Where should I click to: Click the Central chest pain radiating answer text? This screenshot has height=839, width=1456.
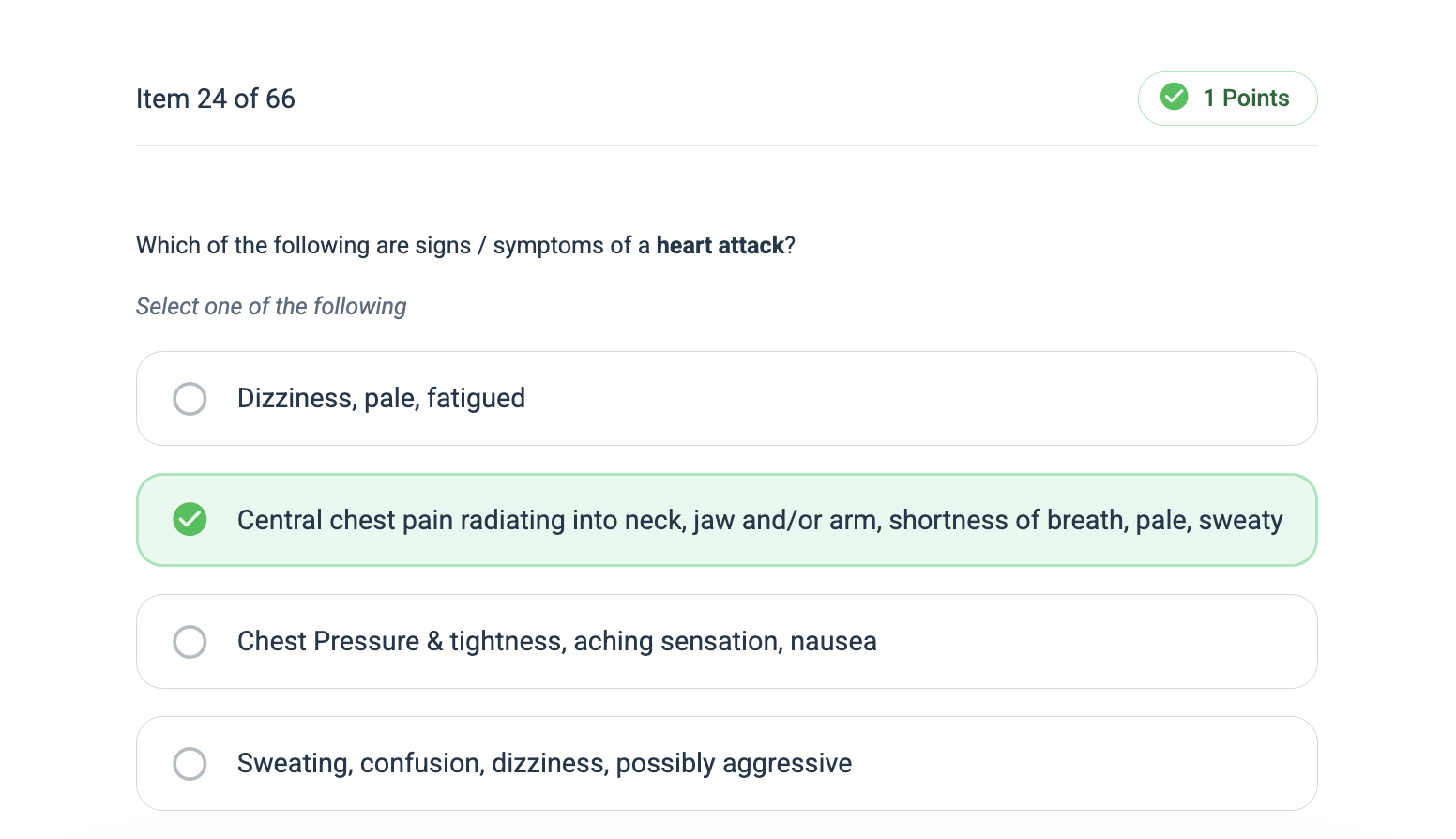(760, 520)
